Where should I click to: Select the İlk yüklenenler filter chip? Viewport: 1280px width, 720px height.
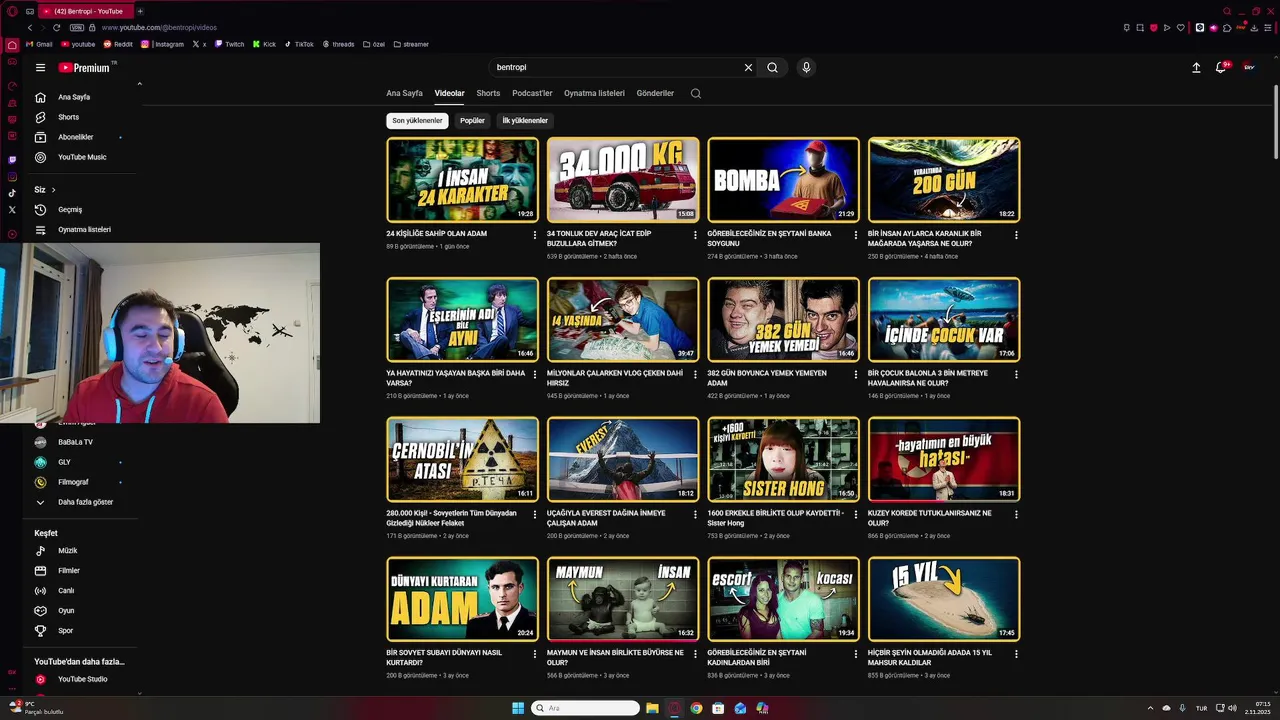(x=525, y=121)
